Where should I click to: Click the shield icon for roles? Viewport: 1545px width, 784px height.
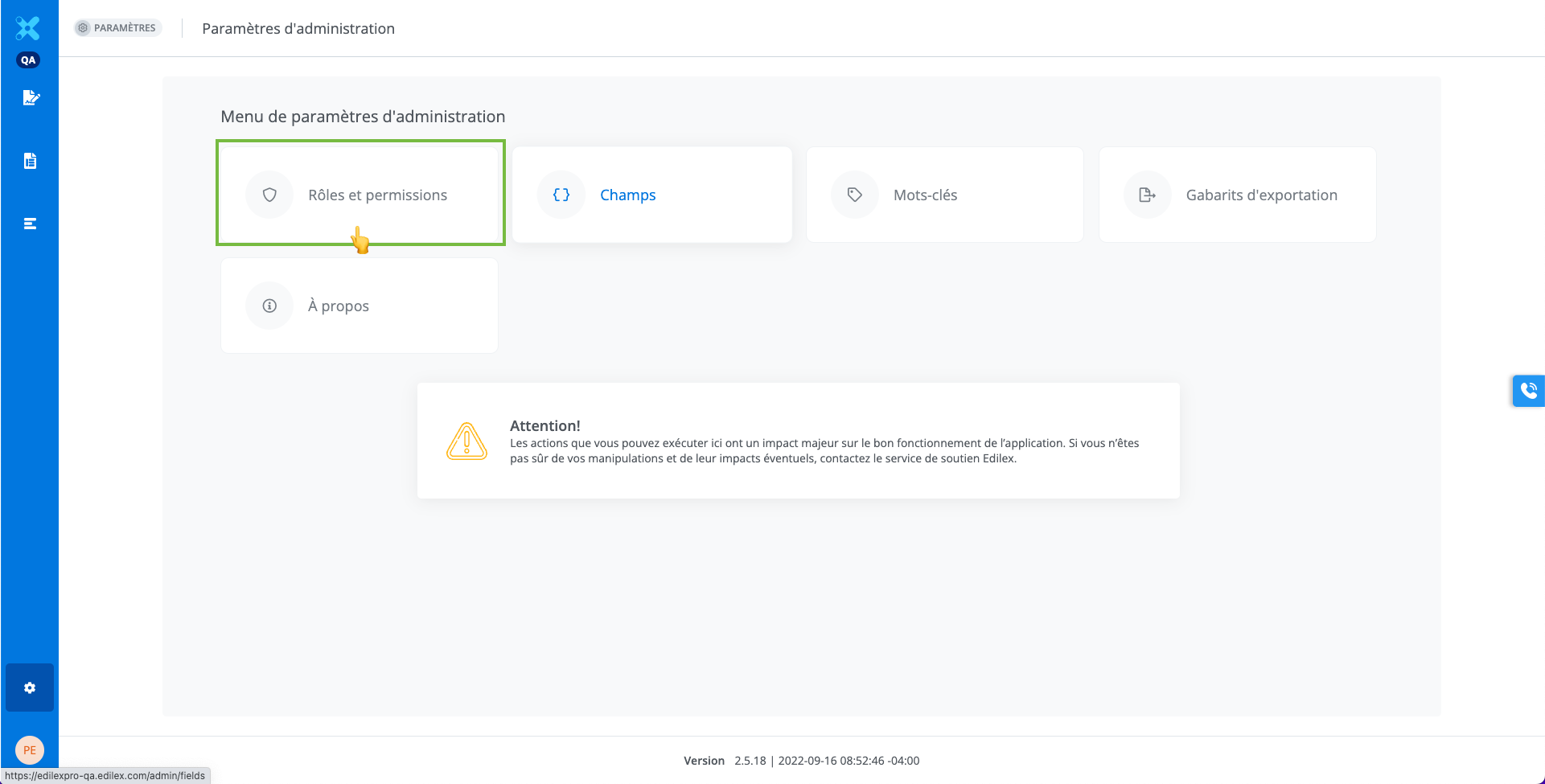point(269,195)
